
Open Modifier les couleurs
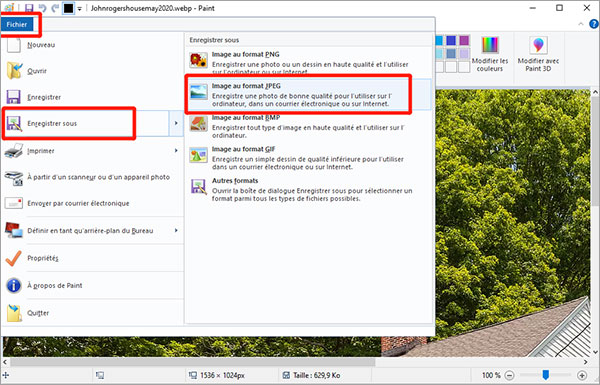[x=490, y=54]
